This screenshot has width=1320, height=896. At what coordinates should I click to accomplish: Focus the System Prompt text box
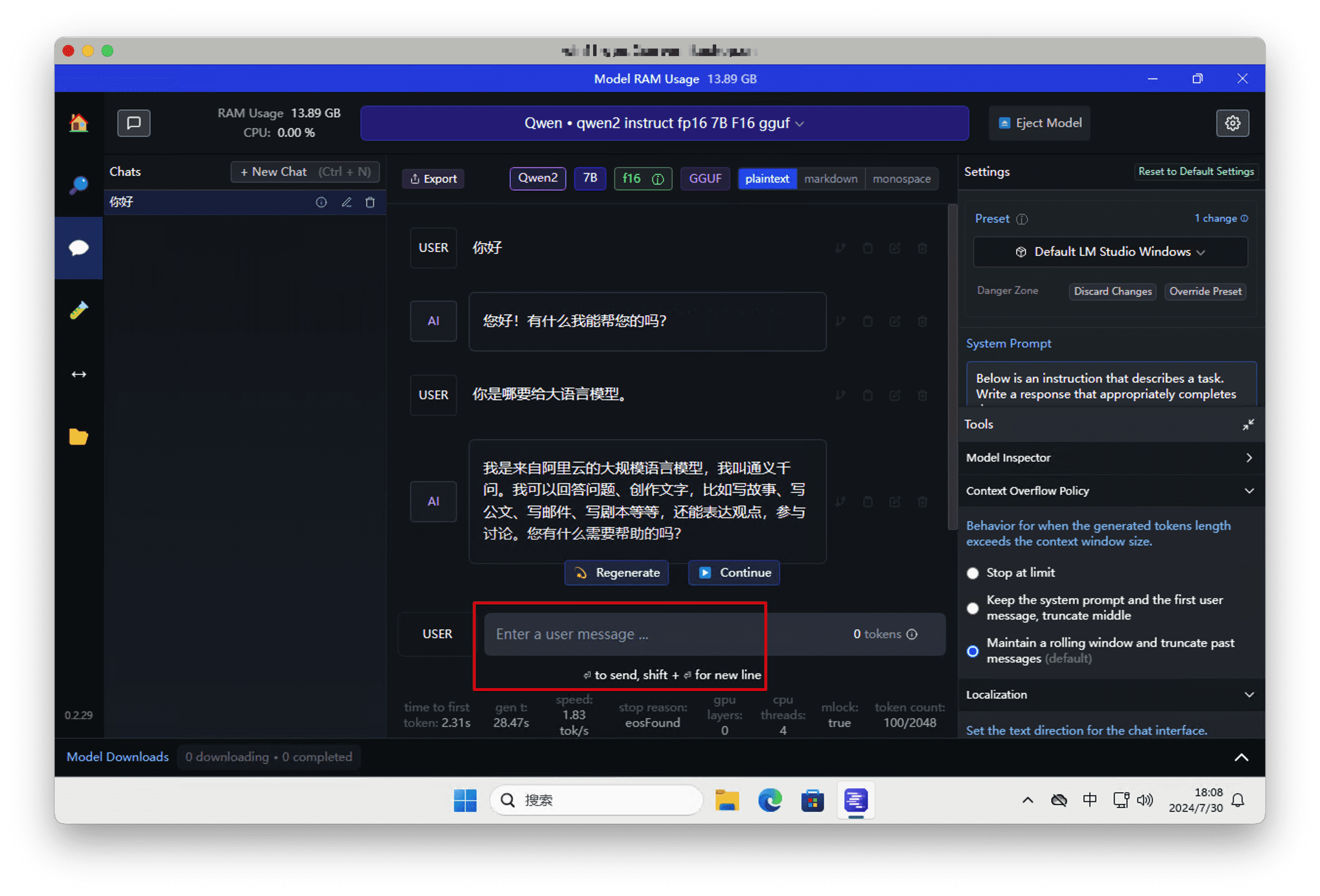point(1111,384)
